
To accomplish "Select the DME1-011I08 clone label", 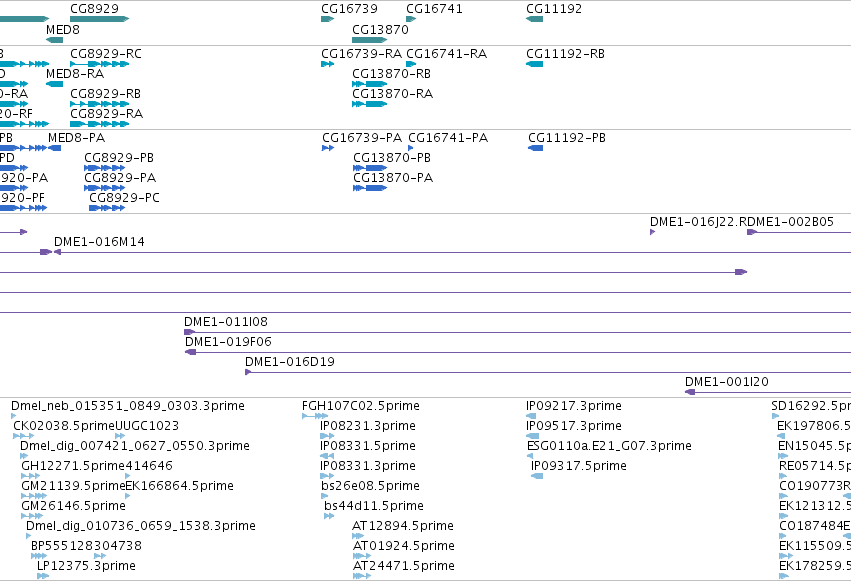I will 226,322.
